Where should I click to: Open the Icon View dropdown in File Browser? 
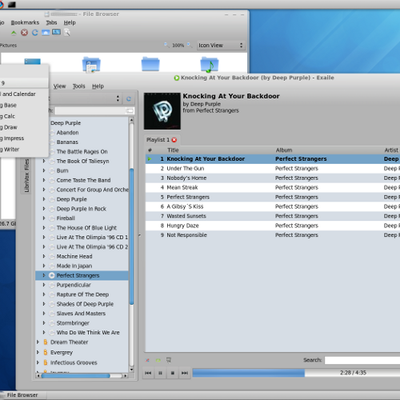pyautogui.click(x=221, y=45)
